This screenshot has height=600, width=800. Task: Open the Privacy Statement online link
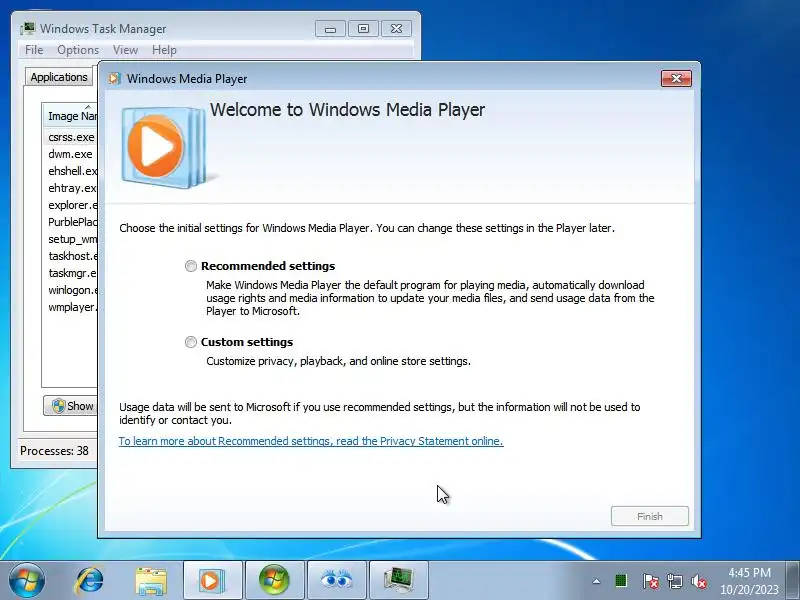pyautogui.click(x=311, y=441)
